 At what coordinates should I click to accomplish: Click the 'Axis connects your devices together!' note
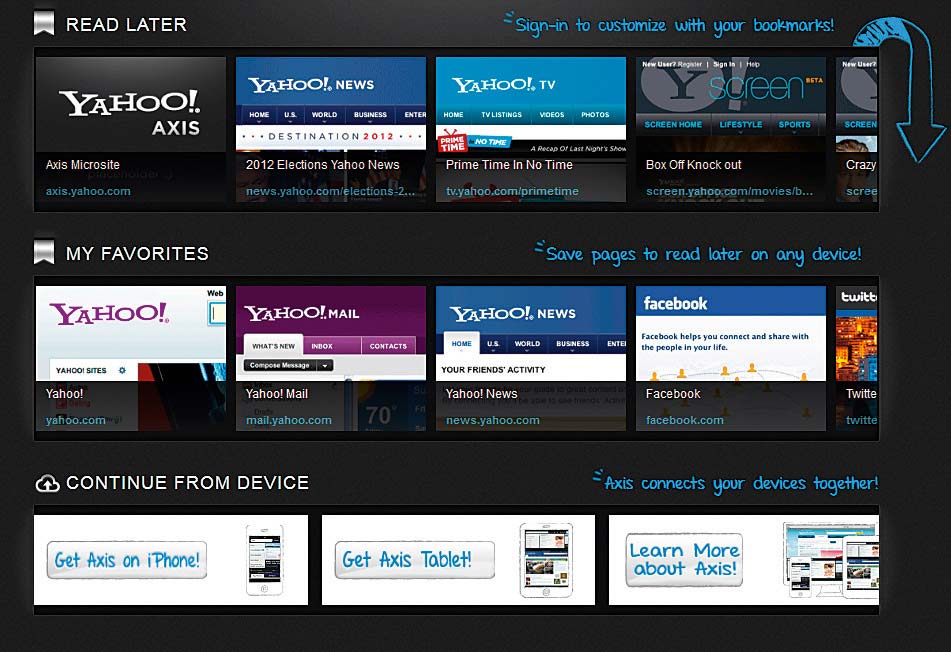741,483
